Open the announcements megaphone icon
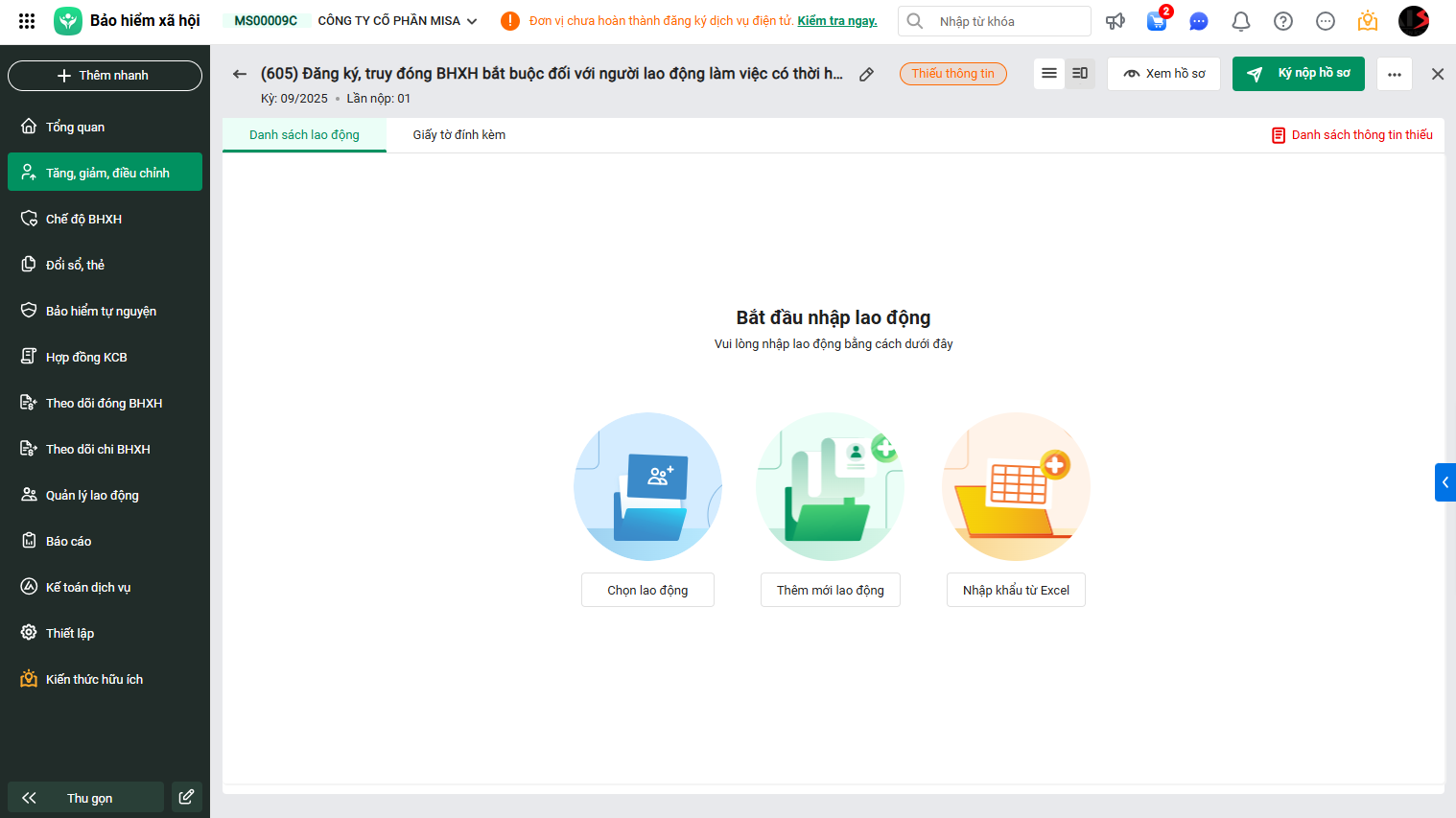This screenshot has height=818, width=1456. click(1115, 21)
